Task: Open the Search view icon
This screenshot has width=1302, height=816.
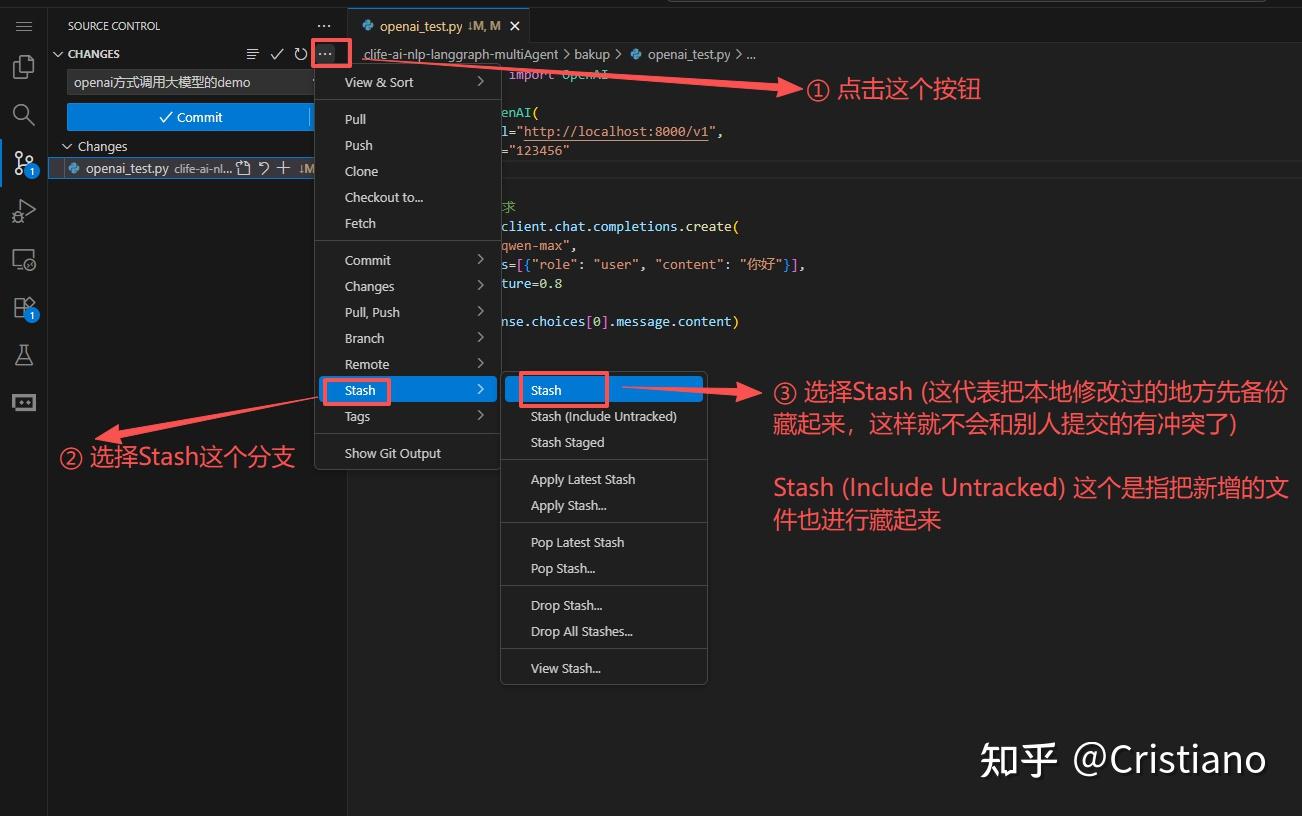Action: click(x=23, y=114)
